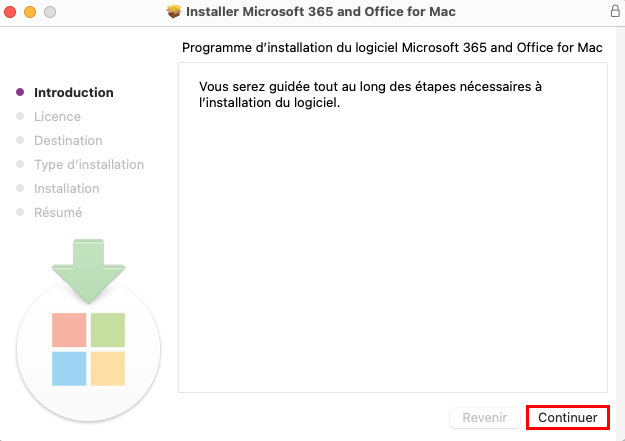625x441 pixels.
Task: Select the Résumé step in sidebar
Action: pyautogui.click(x=58, y=212)
